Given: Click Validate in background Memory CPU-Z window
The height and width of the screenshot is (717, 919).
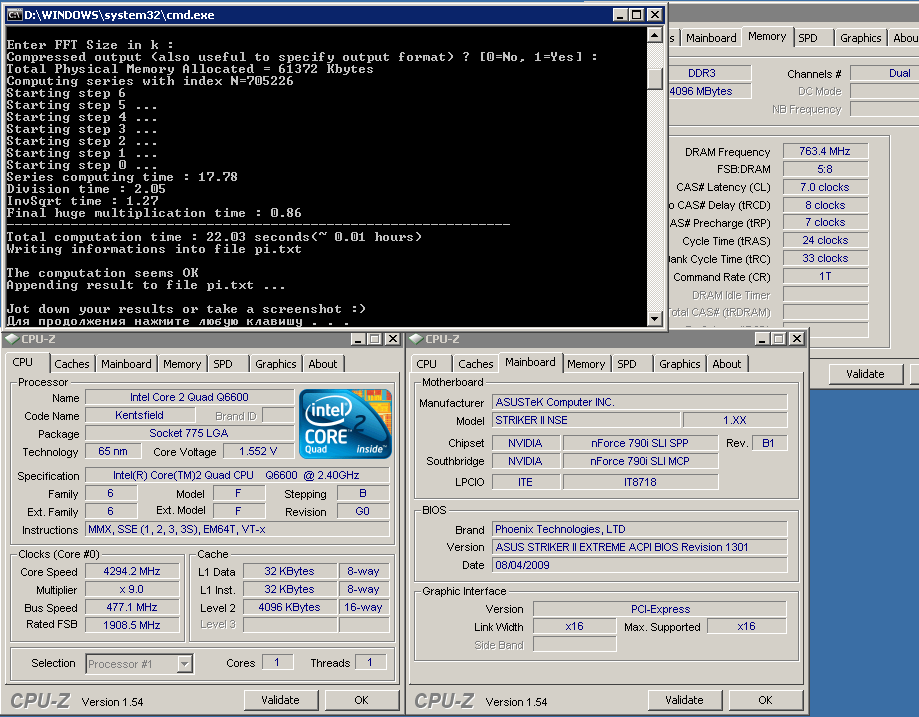Looking at the screenshot, I should tap(865, 374).
